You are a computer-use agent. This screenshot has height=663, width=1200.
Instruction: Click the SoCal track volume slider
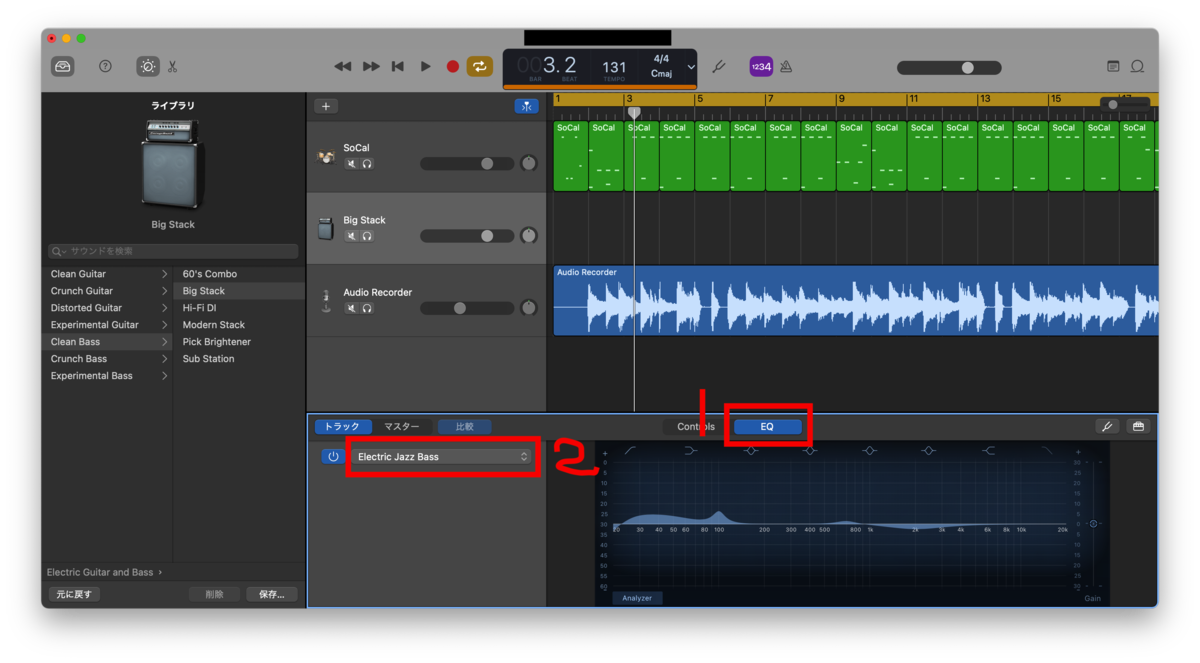tap(467, 164)
